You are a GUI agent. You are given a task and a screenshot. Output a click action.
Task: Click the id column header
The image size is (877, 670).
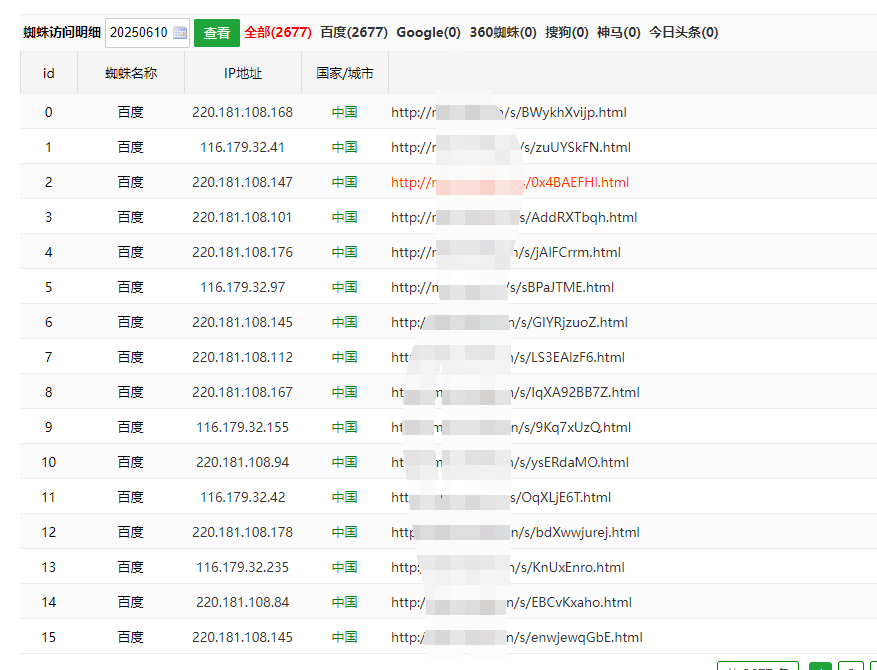(49, 73)
